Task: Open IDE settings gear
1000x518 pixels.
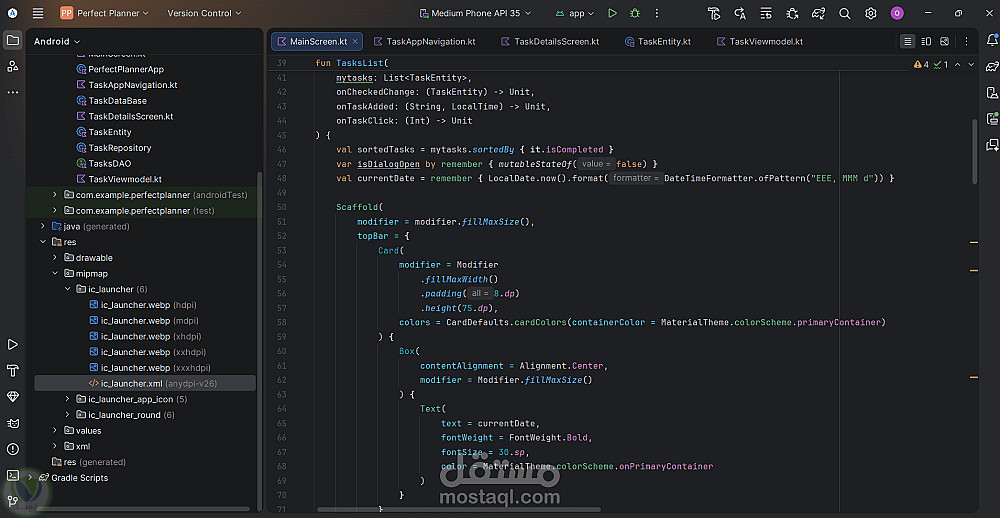Action: (871, 13)
